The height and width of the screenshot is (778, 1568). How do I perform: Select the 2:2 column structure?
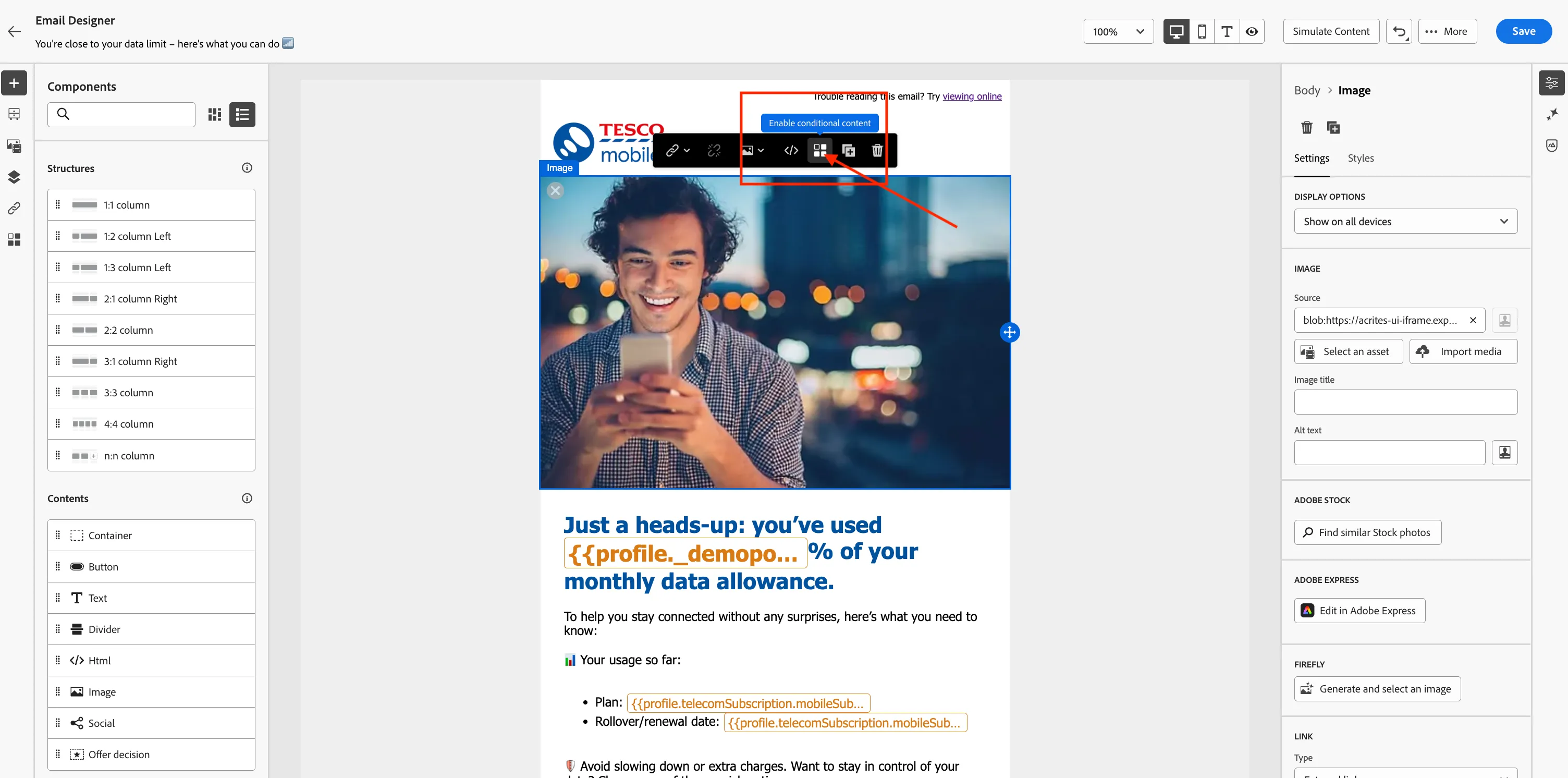[x=151, y=330]
